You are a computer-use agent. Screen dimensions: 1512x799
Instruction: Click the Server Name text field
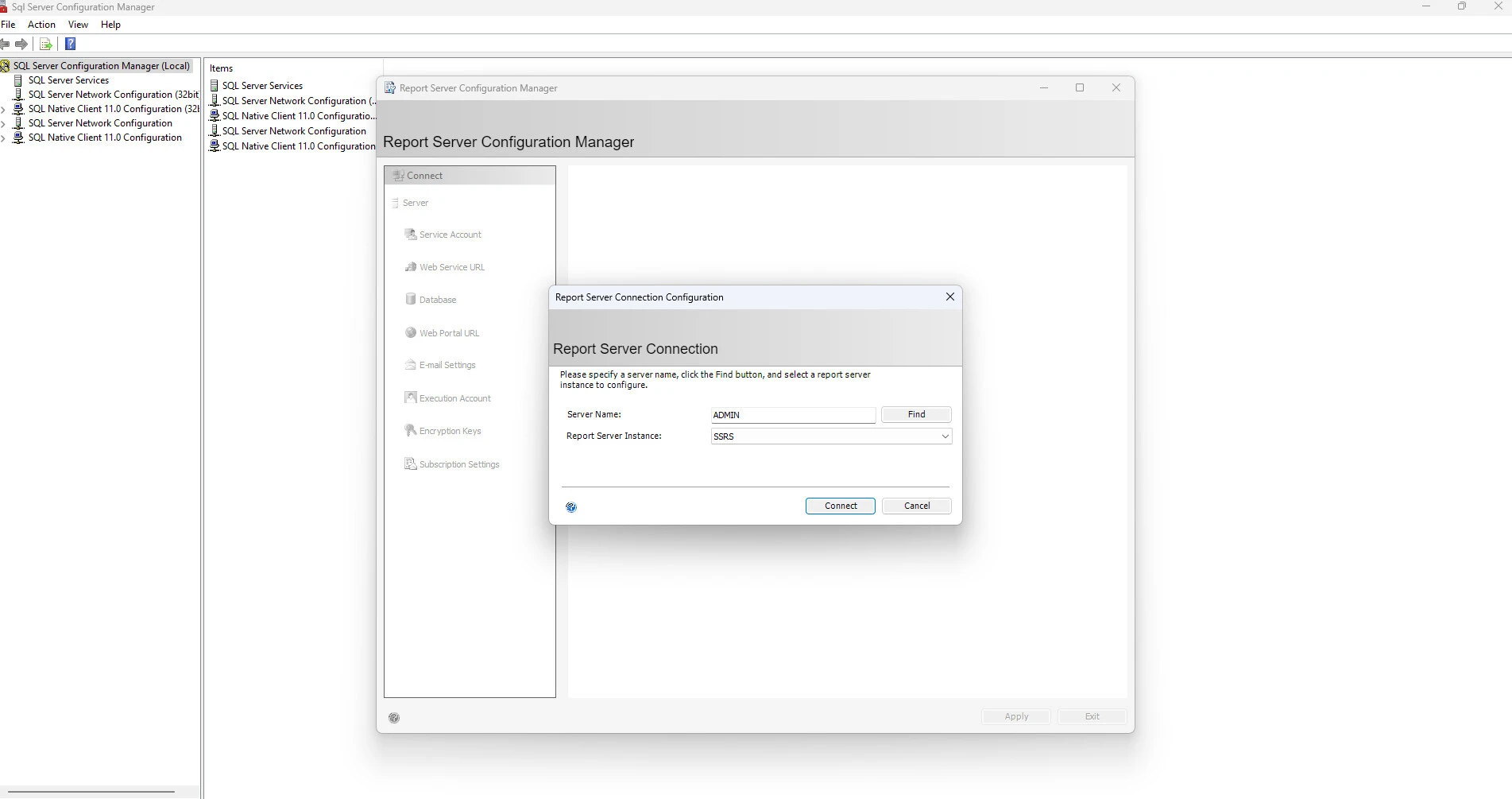pos(792,415)
